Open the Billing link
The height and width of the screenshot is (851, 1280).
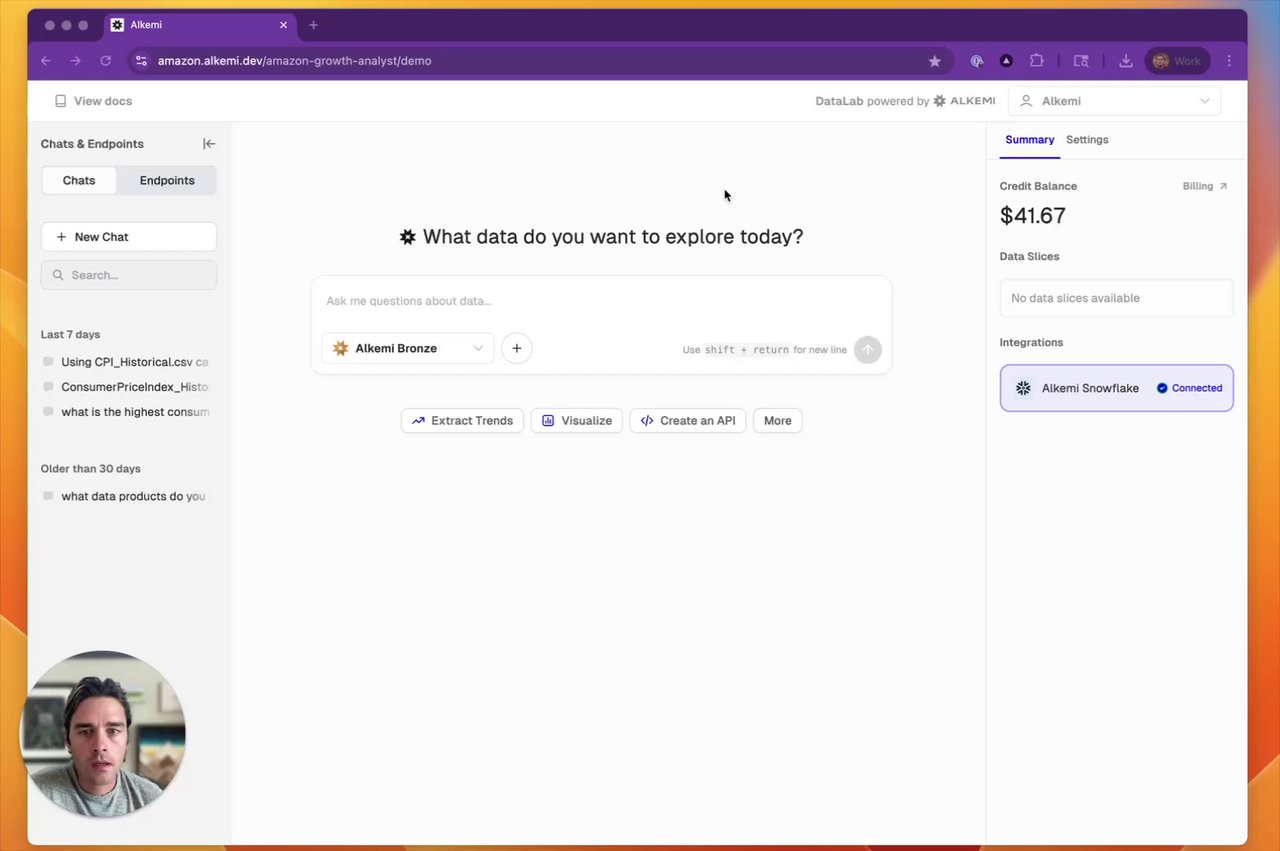click(1205, 186)
